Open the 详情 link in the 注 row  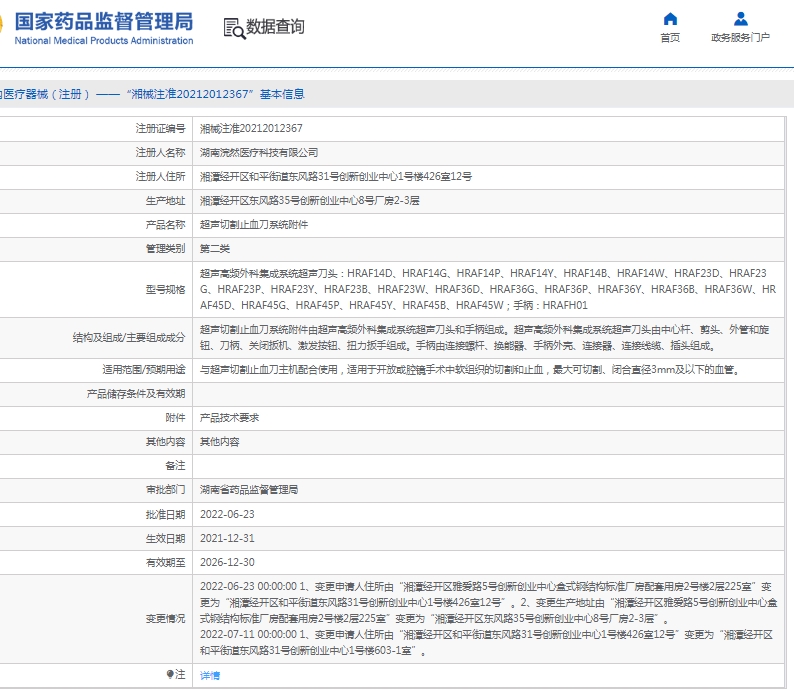[210, 675]
